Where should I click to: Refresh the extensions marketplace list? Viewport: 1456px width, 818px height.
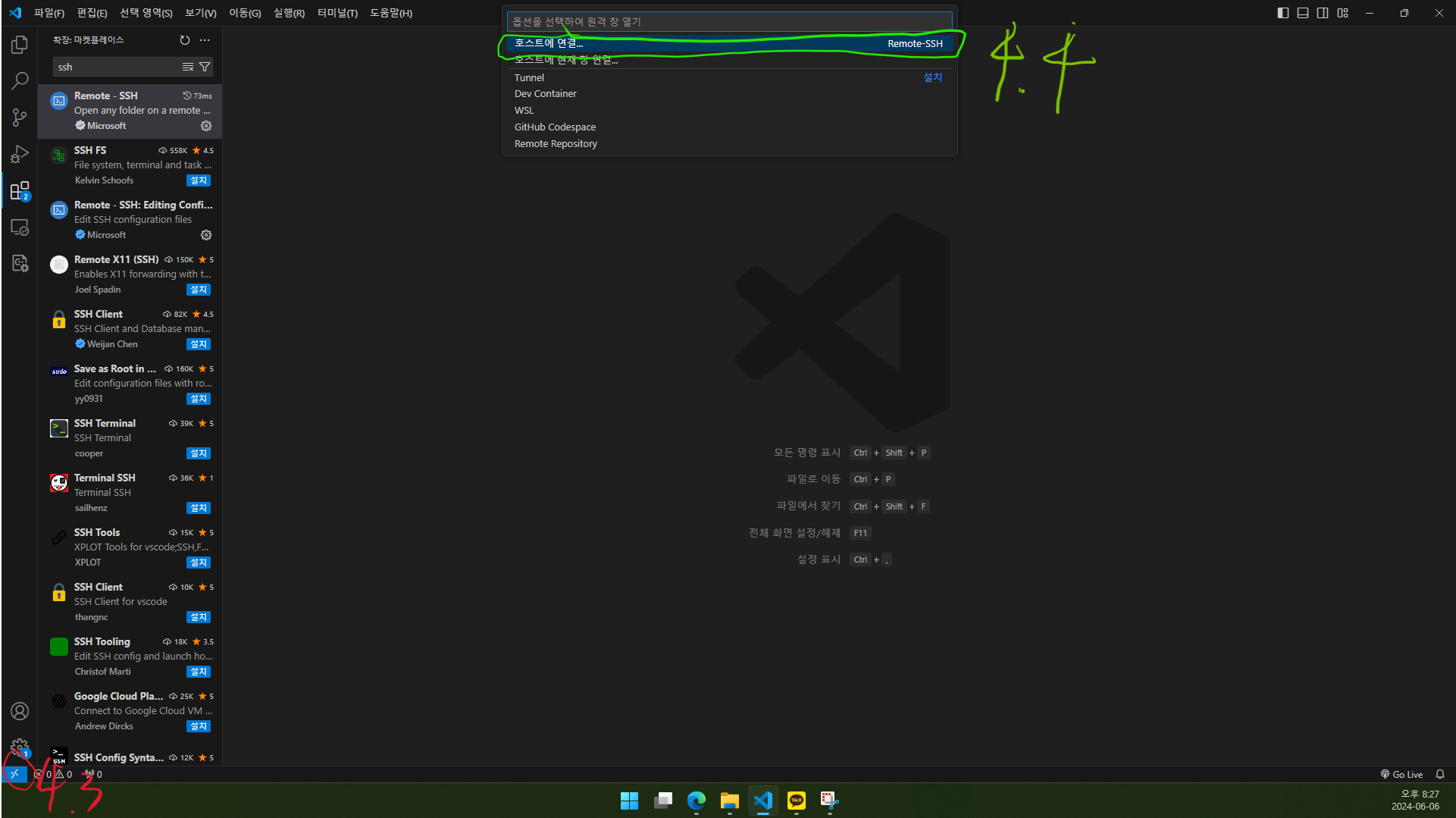[185, 40]
